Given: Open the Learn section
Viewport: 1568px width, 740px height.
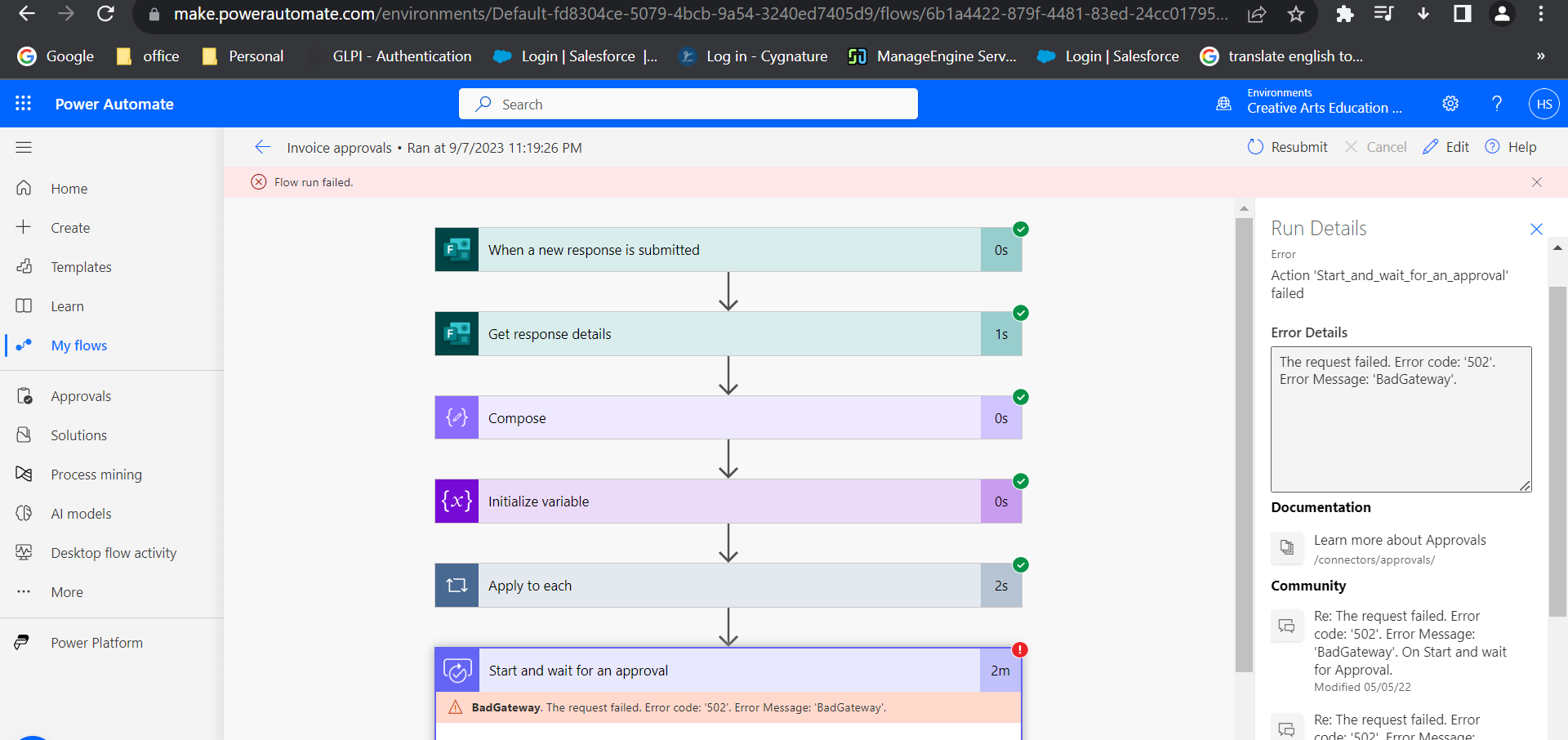Looking at the screenshot, I should tap(67, 306).
